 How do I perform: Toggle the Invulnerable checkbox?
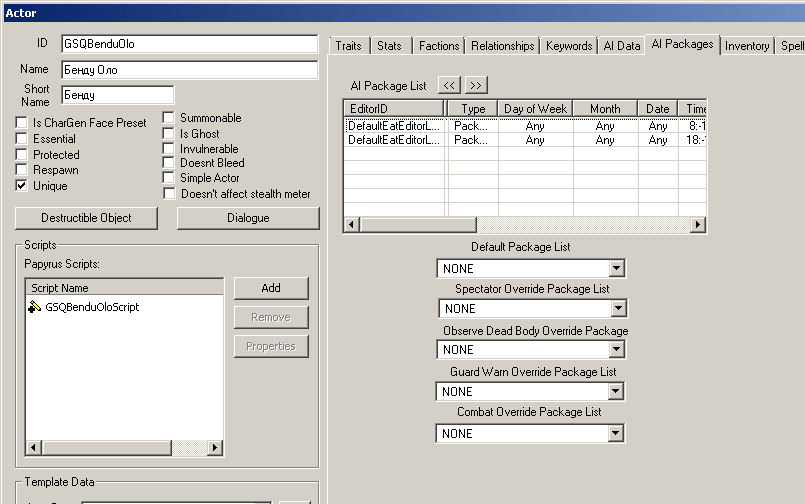(x=168, y=149)
